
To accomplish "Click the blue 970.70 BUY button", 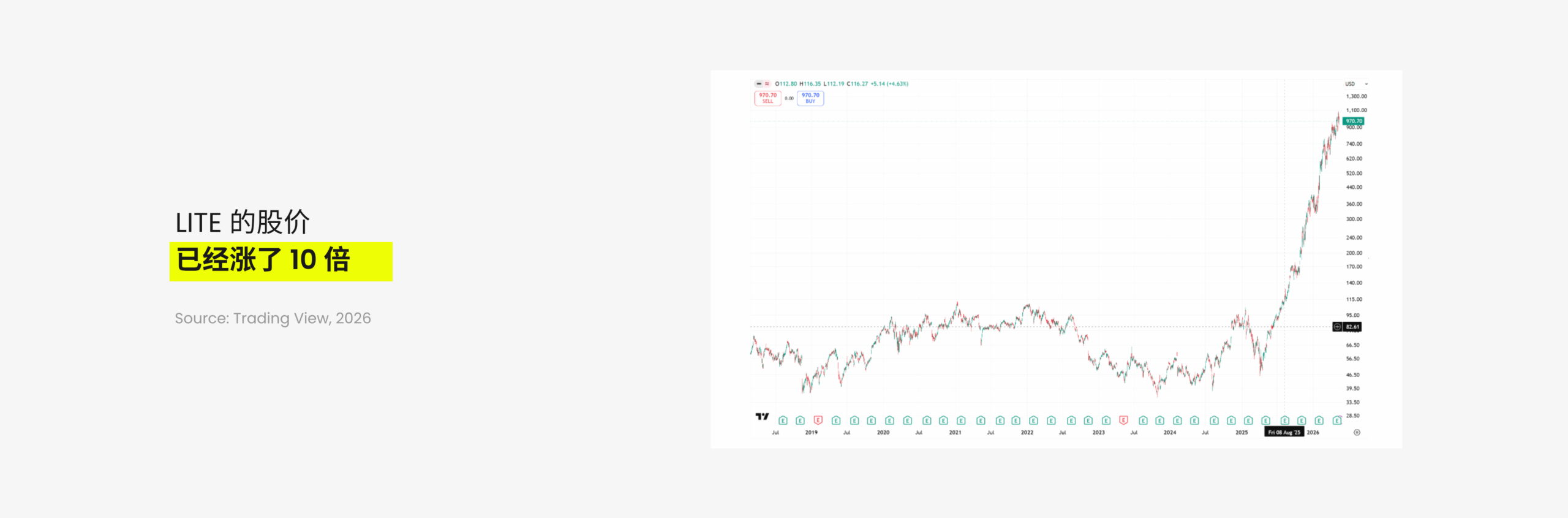I will tap(810, 98).
